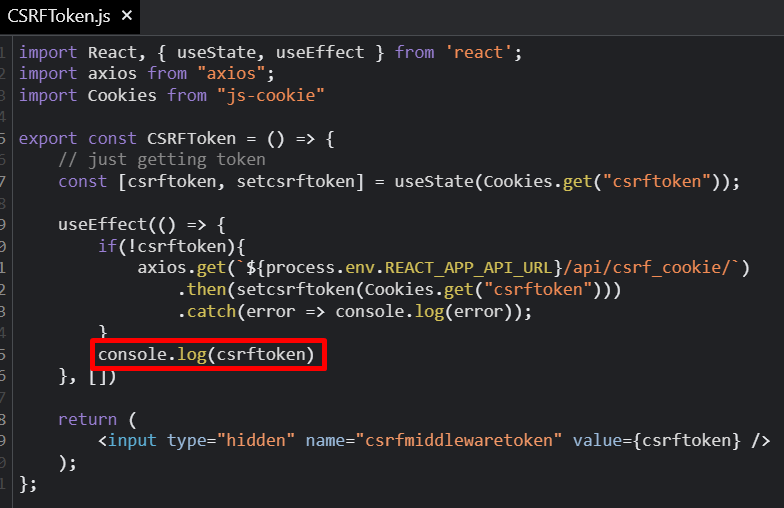Click useState in the react import line

coord(216,52)
